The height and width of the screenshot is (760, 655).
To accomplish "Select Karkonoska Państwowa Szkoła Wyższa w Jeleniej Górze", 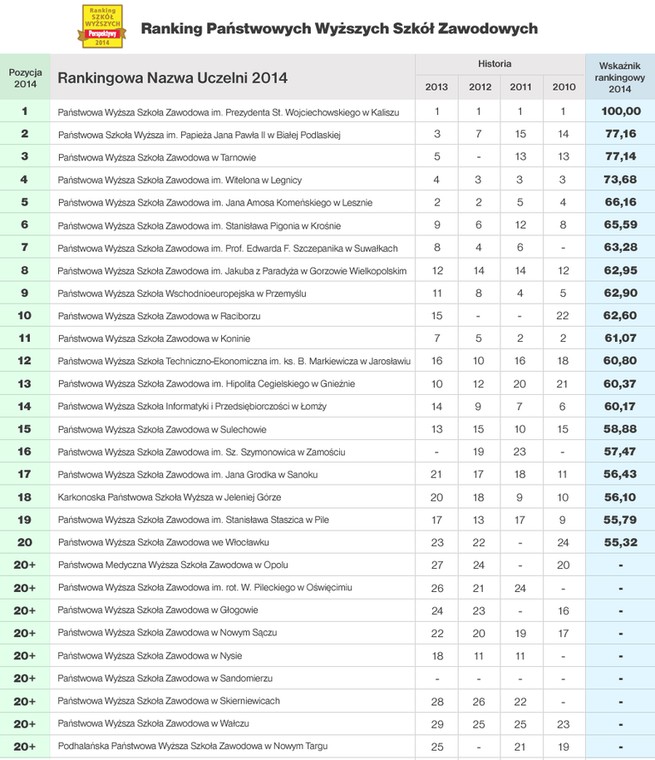I will 169,497.
